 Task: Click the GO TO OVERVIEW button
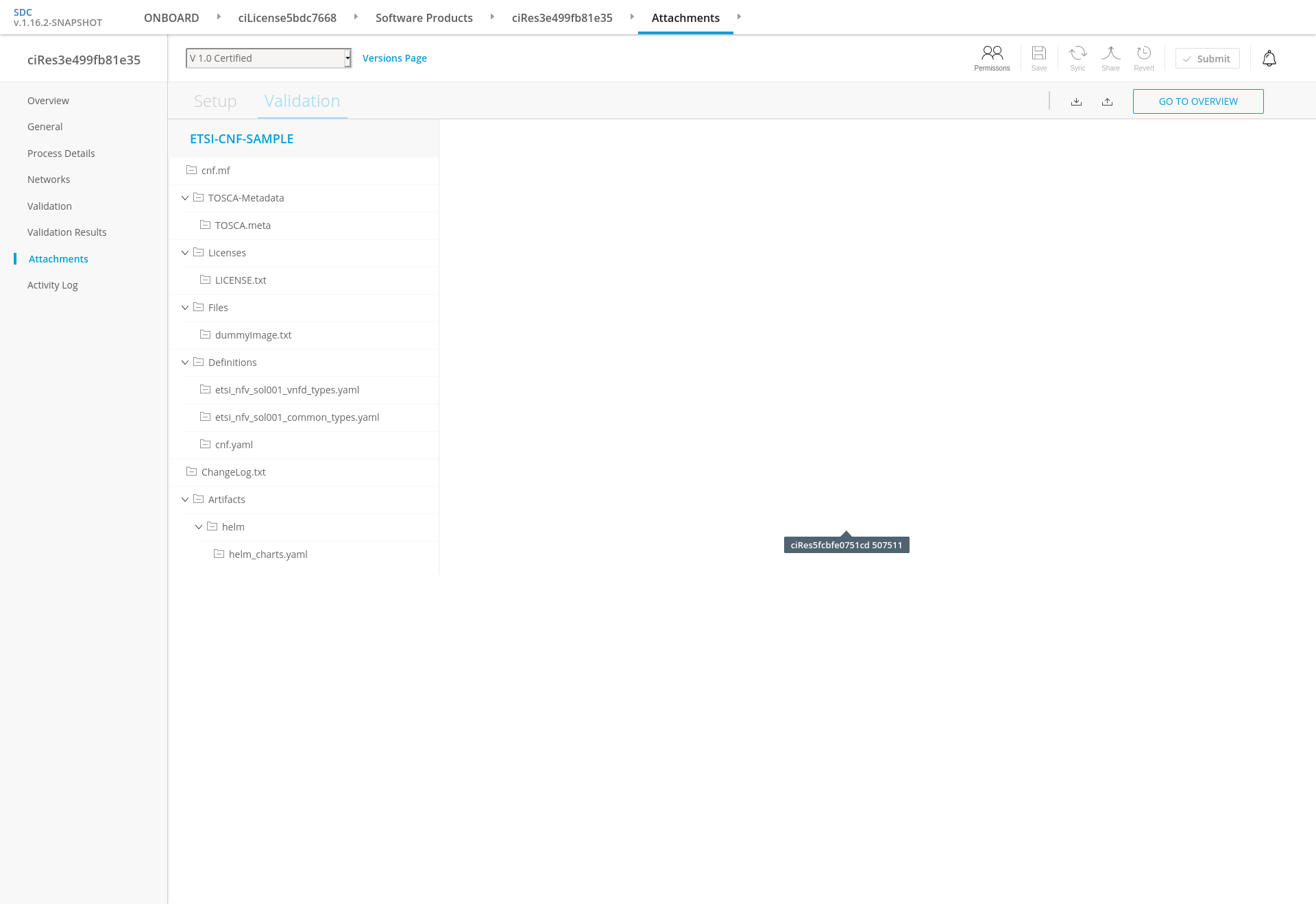click(1197, 101)
